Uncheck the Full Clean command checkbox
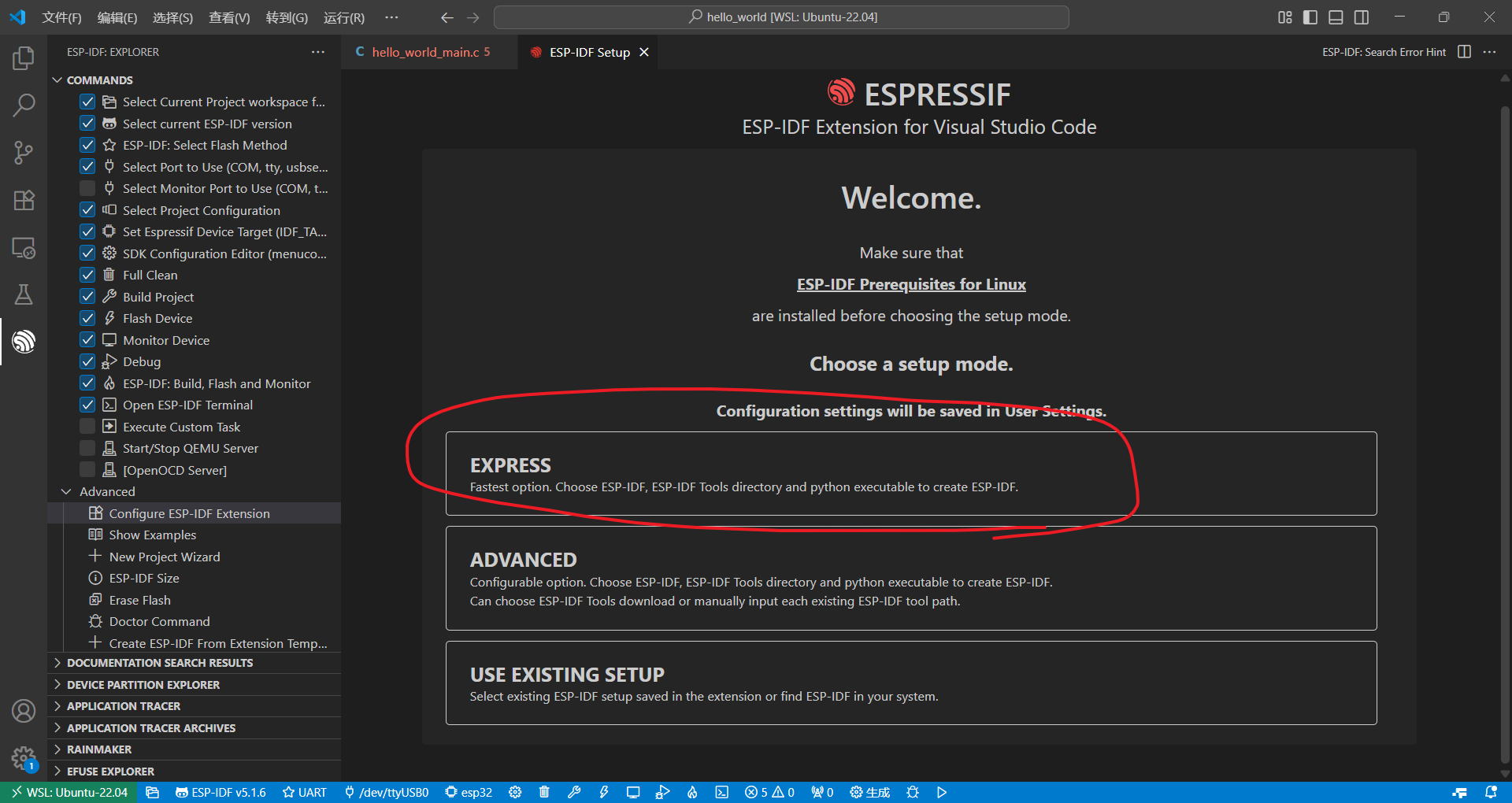This screenshot has width=1512, height=803. (87, 275)
